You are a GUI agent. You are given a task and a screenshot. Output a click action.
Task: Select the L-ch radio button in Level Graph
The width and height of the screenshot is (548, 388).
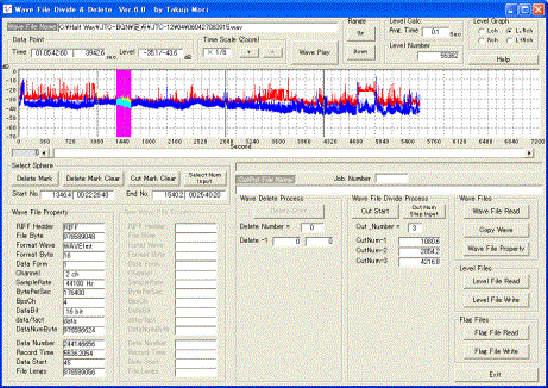[481, 31]
